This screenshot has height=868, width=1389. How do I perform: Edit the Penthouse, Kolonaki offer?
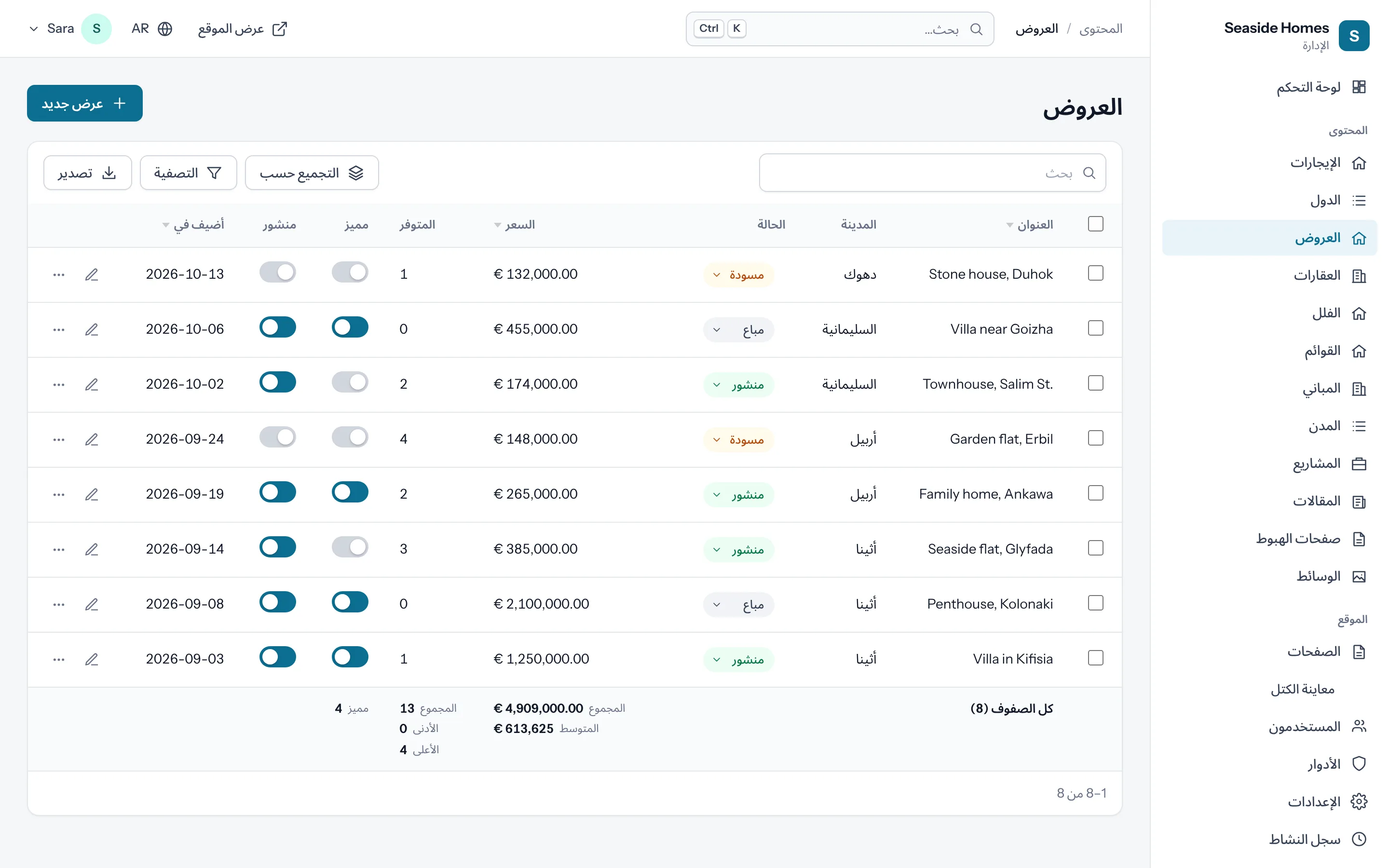point(92,605)
